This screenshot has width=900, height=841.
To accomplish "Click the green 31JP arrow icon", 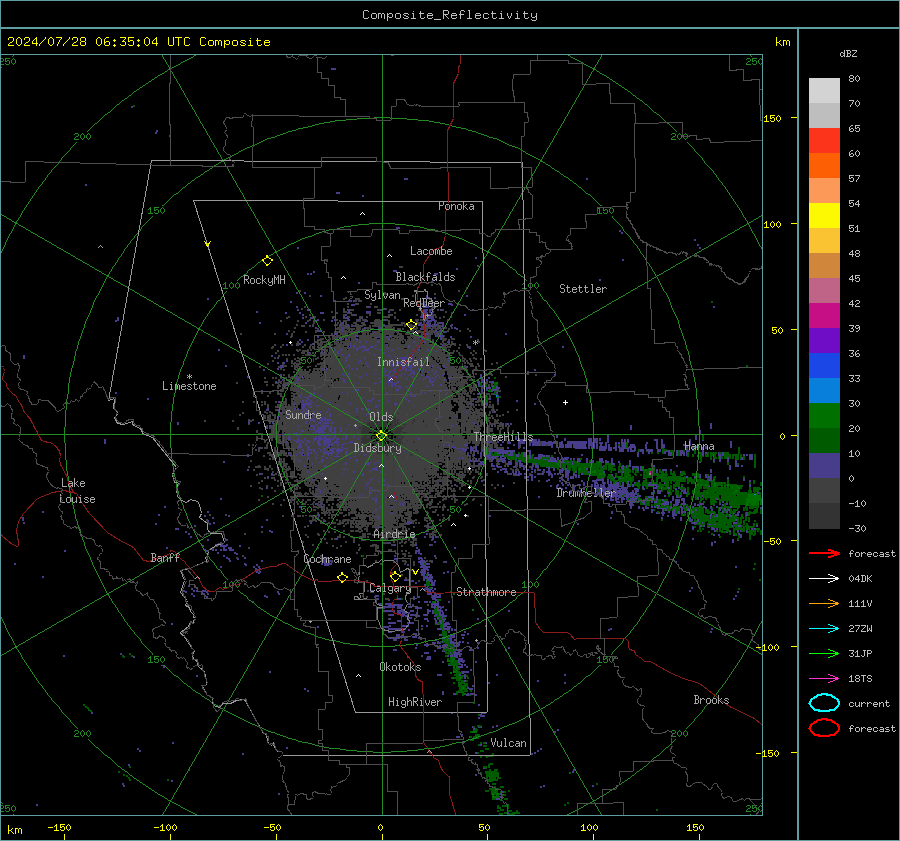I will 824,653.
